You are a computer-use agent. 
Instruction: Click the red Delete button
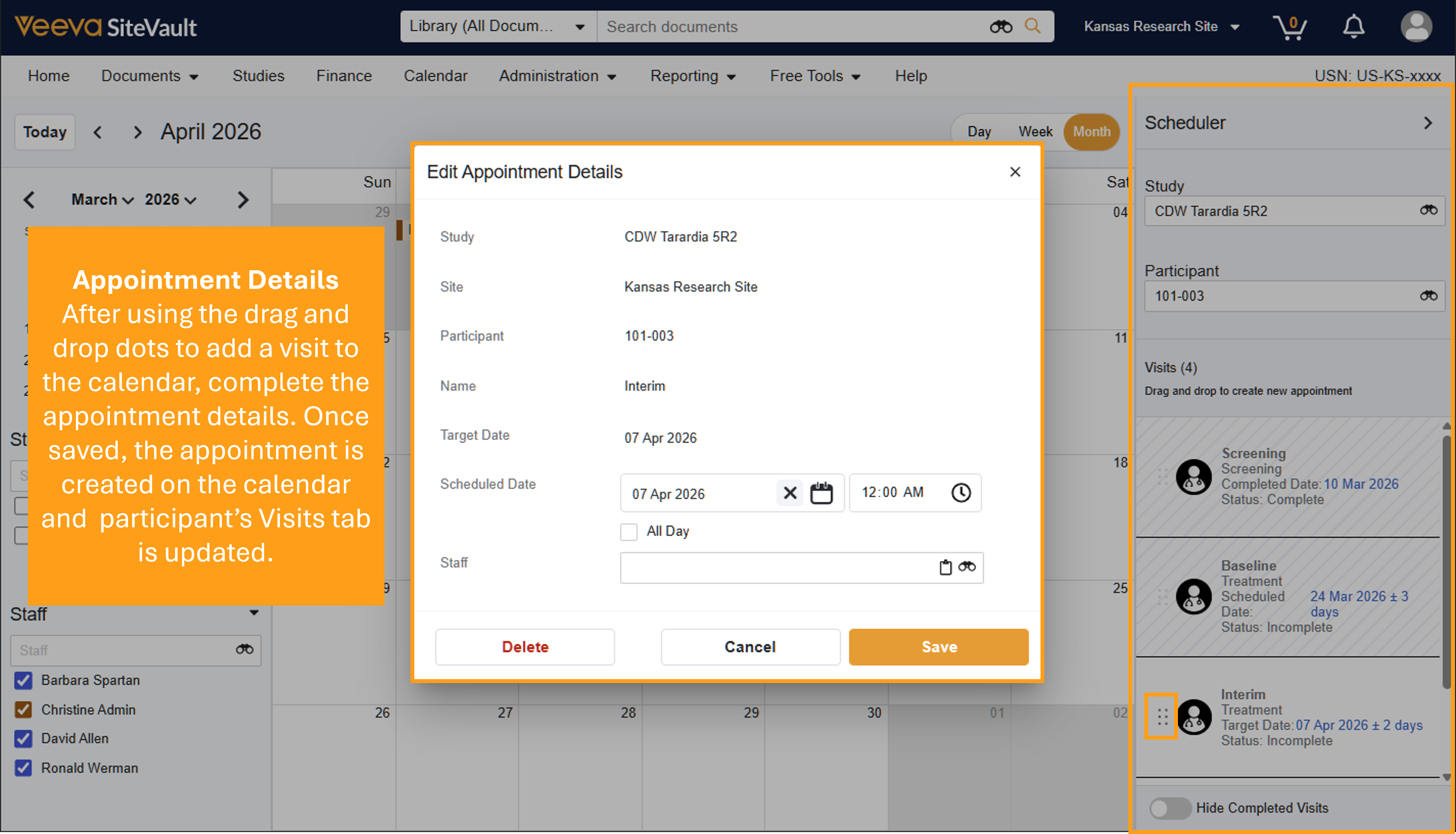[x=525, y=647]
